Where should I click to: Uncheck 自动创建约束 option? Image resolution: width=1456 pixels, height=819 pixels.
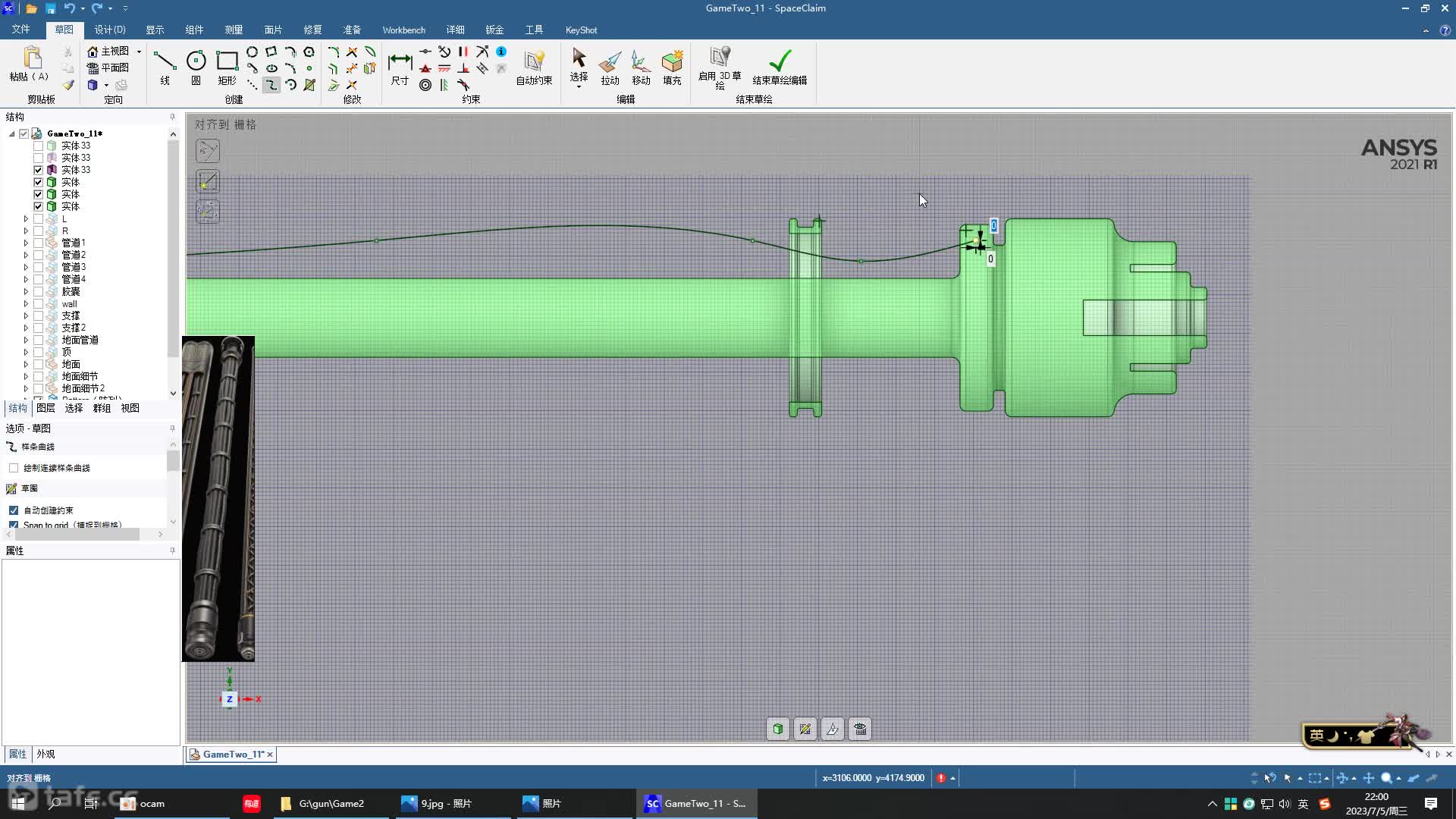point(14,510)
